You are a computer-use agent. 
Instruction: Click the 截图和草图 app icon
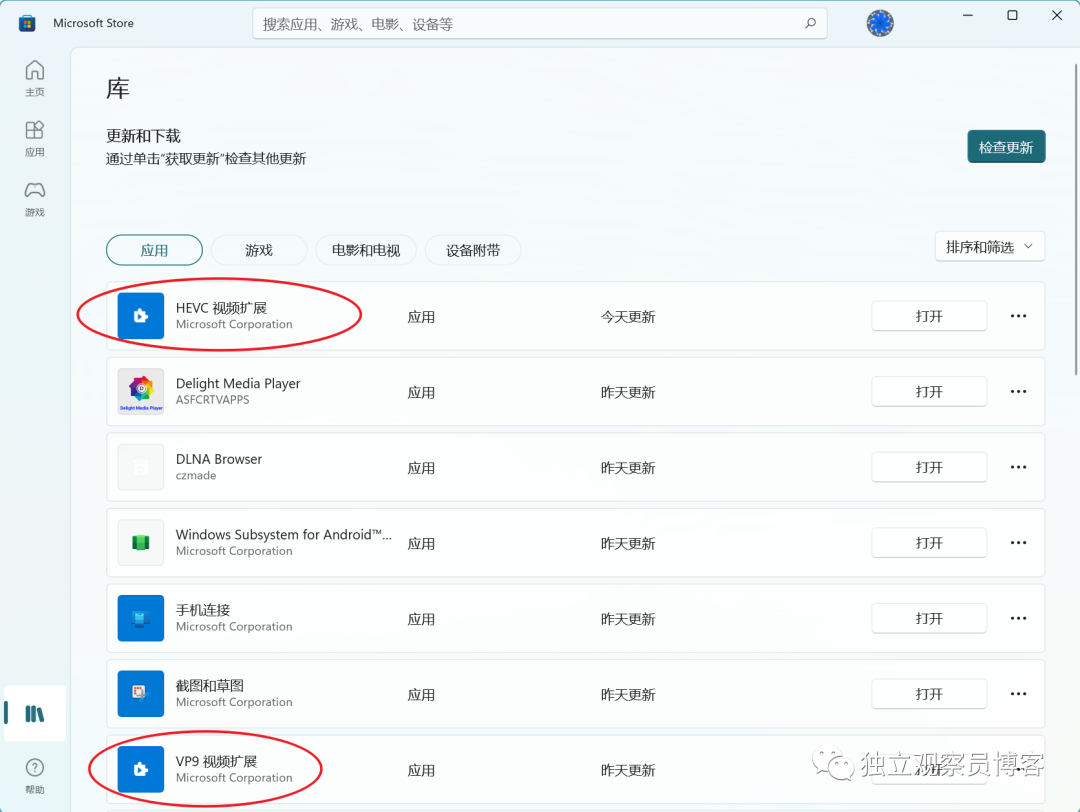coord(141,694)
